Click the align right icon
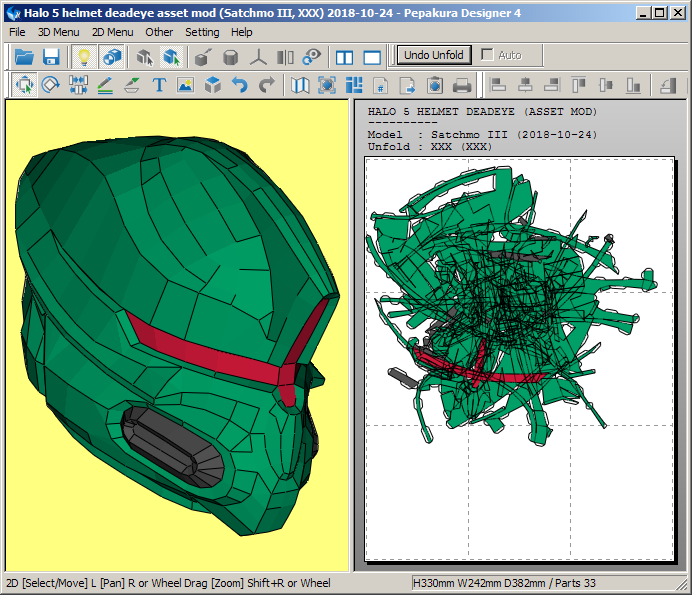The width and height of the screenshot is (692, 595). point(552,84)
